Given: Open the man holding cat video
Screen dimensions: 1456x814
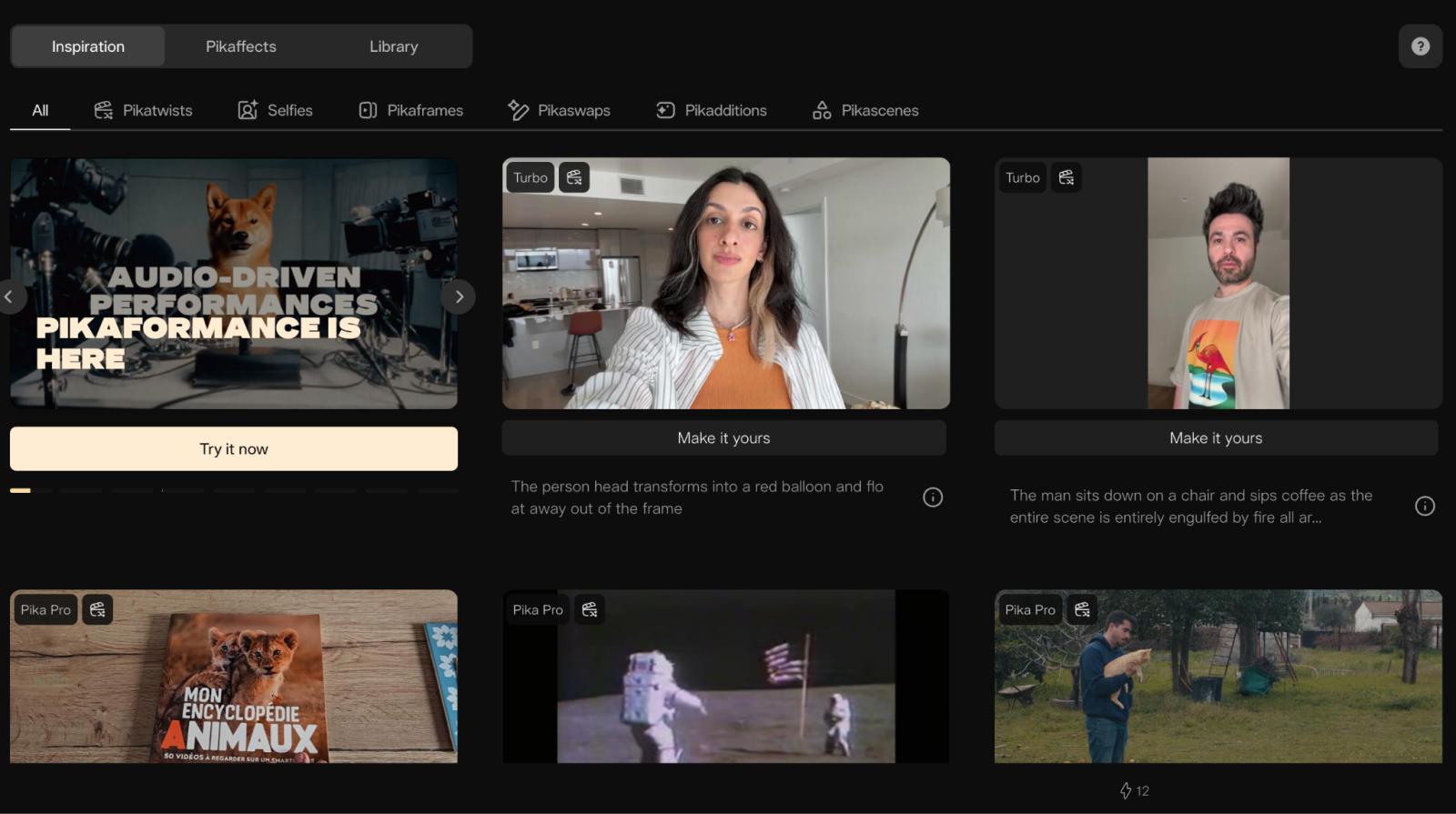Looking at the screenshot, I should point(1218,677).
